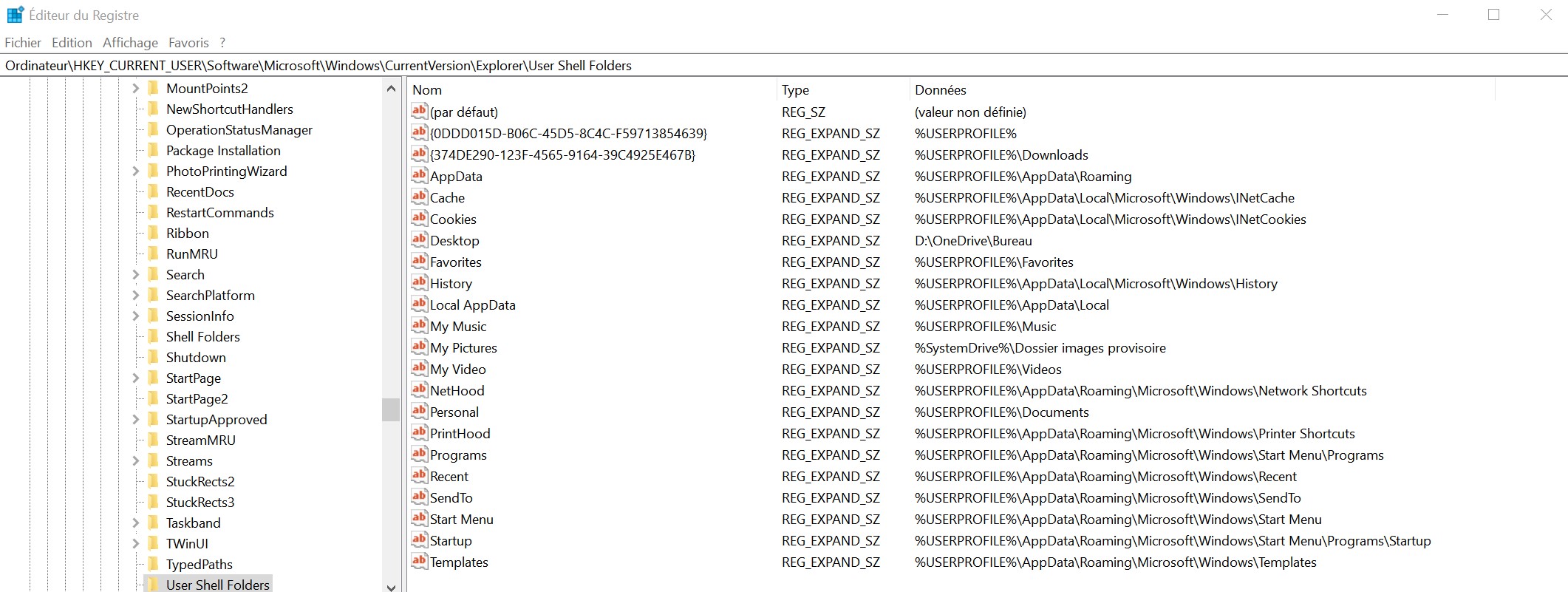The image size is (1568, 592).
Task: Click icon of {374DE290-123F-4565-9164-39C4925E467B} value
Action: (420, 154)
